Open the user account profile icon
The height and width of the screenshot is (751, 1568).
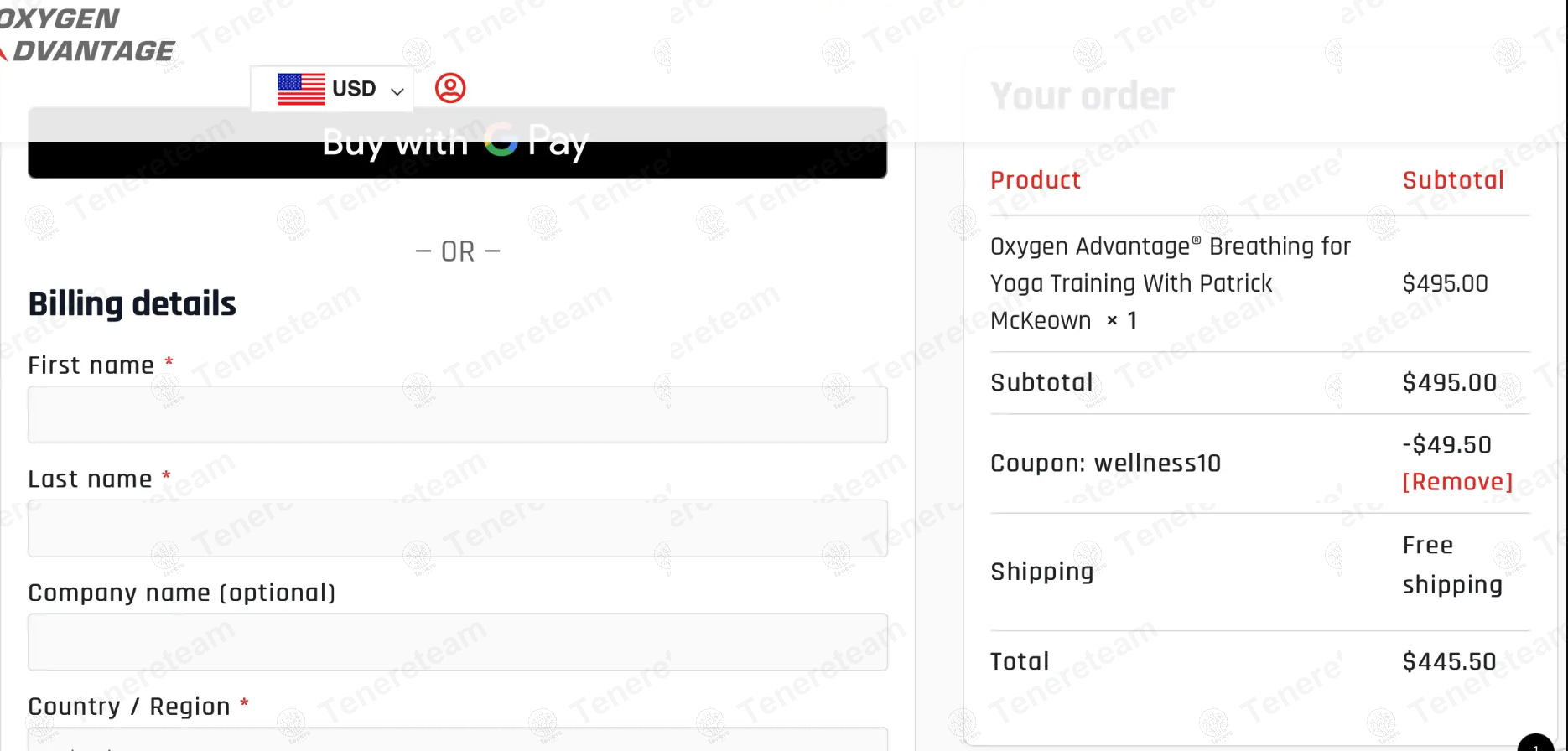[x=450, y=88]
